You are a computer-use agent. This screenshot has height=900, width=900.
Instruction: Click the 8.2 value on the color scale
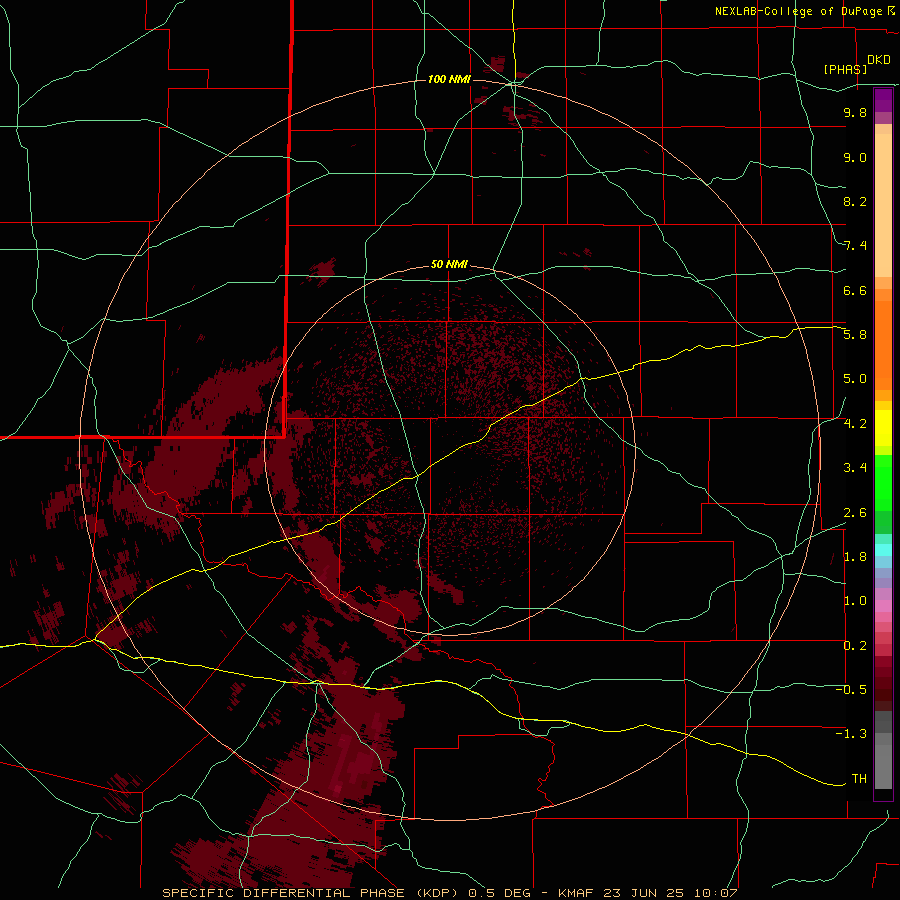(x=855, y=201)
